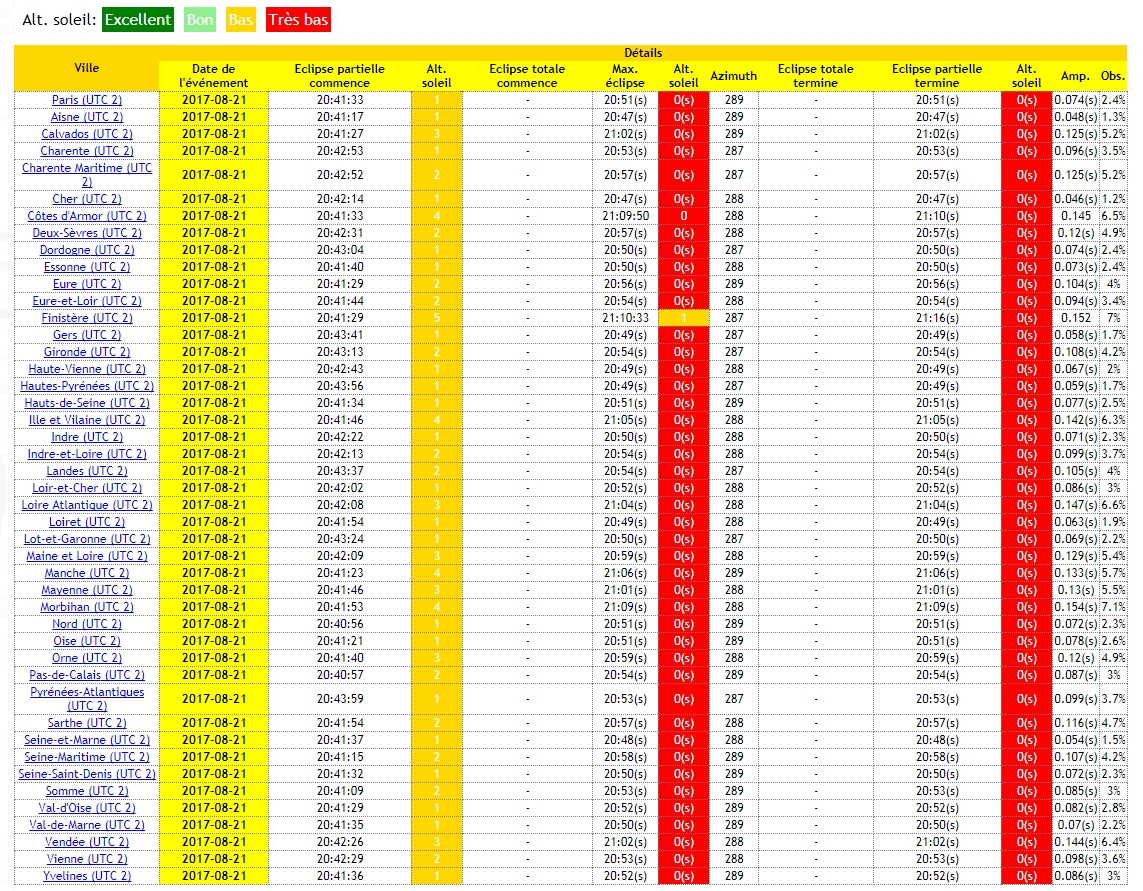The width and height of the screenshot is (1143, 891).
Task: Open the Paris (UTC 2) city link
Action: click(87, 100)
